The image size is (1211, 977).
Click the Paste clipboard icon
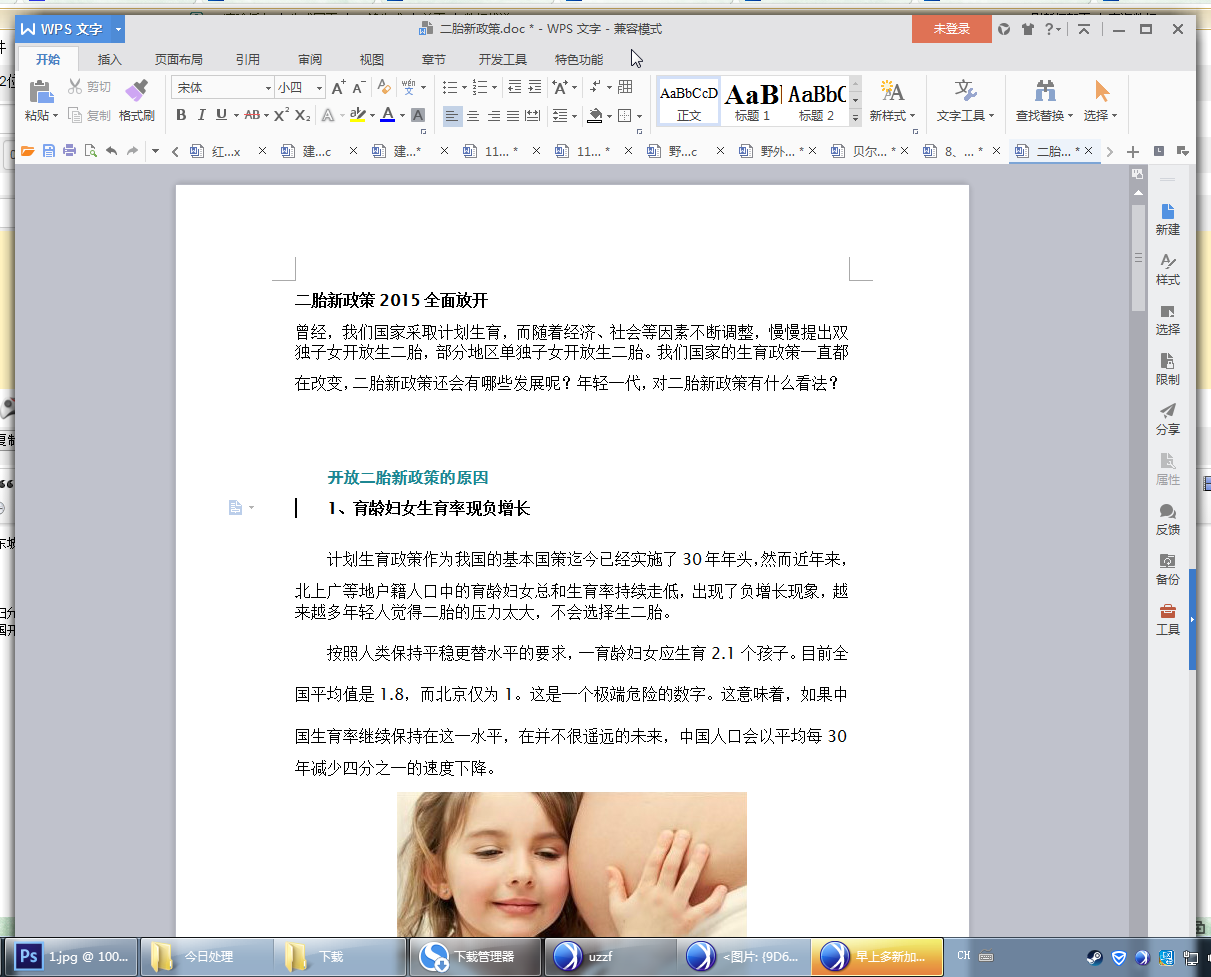tap(41, 90)
